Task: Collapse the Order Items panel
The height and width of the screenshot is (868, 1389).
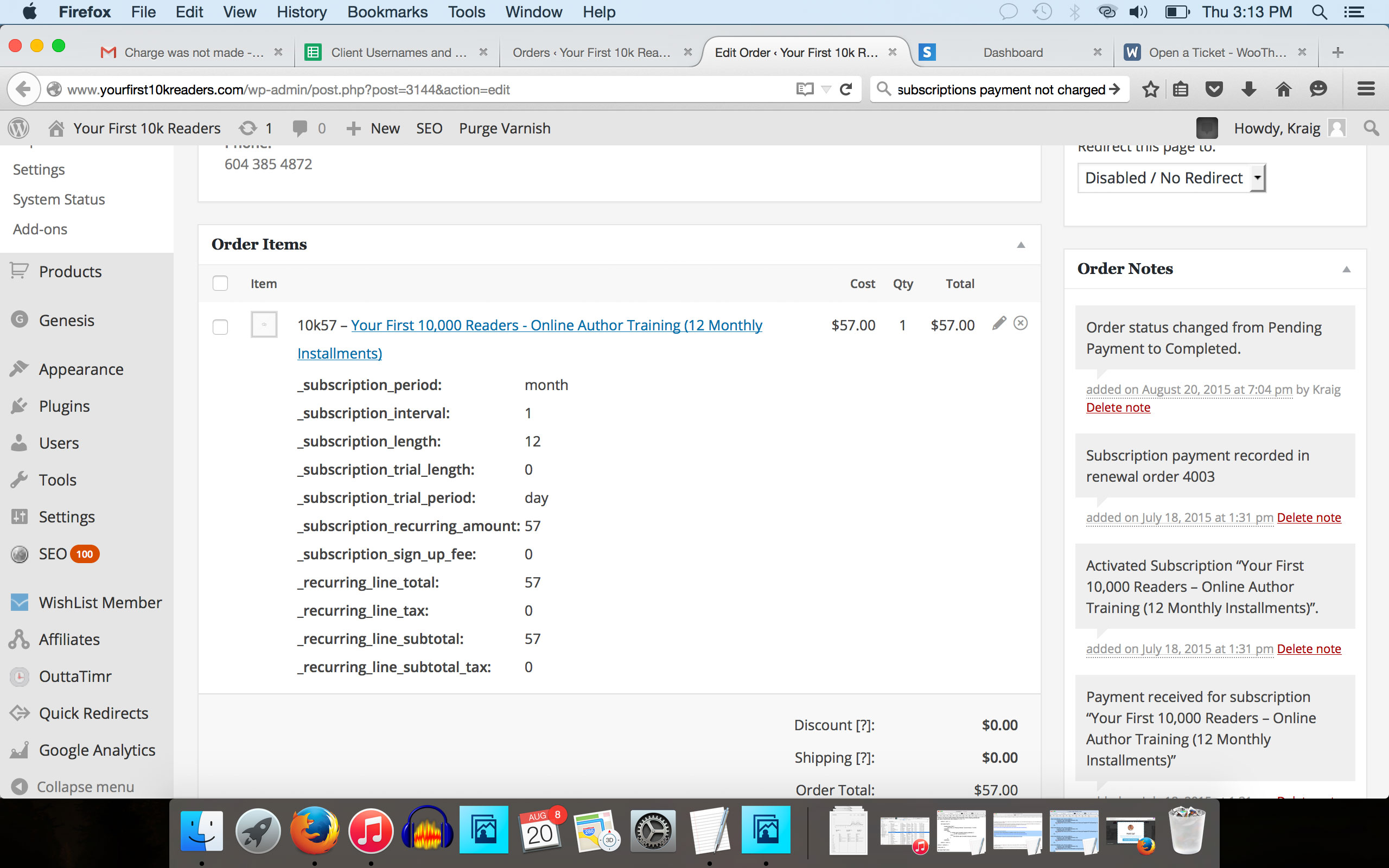Action: pyautogui.click(x=1021, y=245)
